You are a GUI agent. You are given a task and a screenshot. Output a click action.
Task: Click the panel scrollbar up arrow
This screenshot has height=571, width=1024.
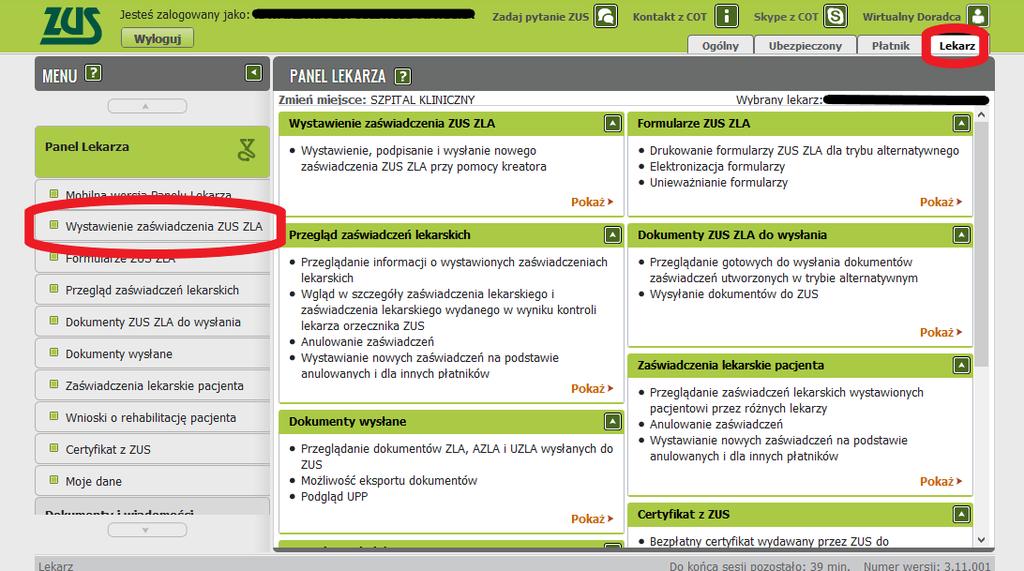coord(981,115)
